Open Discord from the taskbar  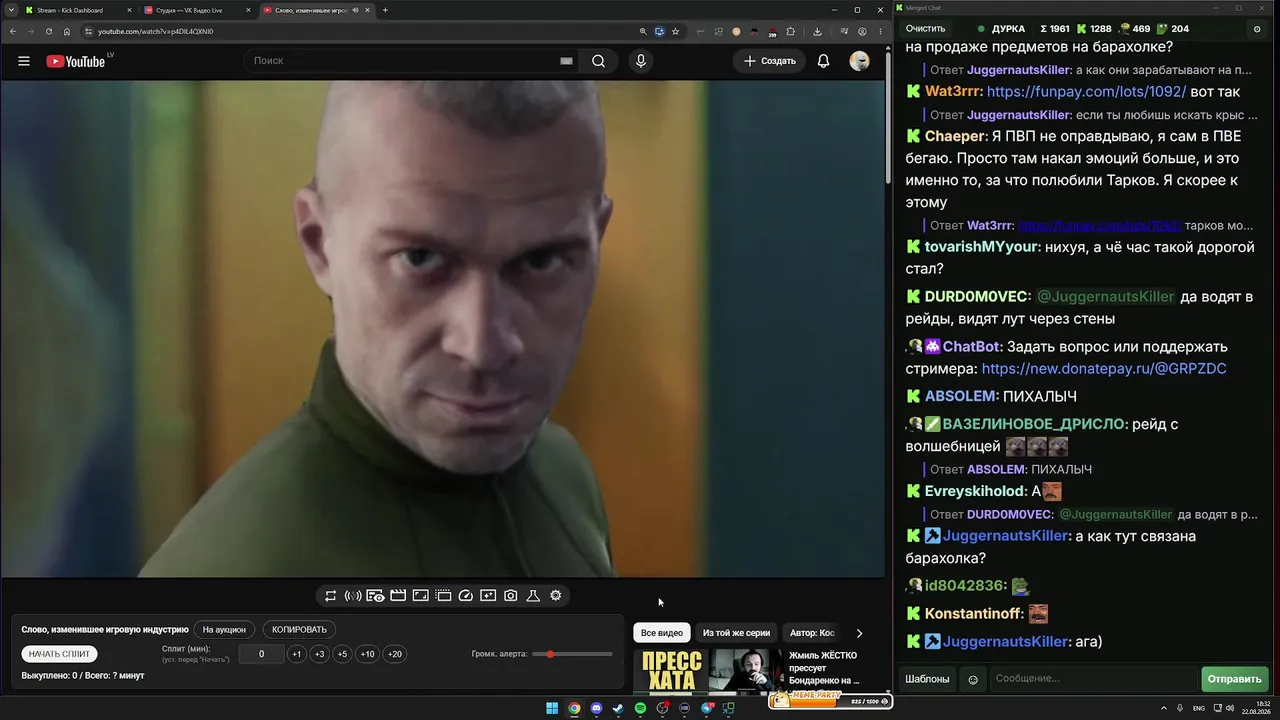point(596,709)
